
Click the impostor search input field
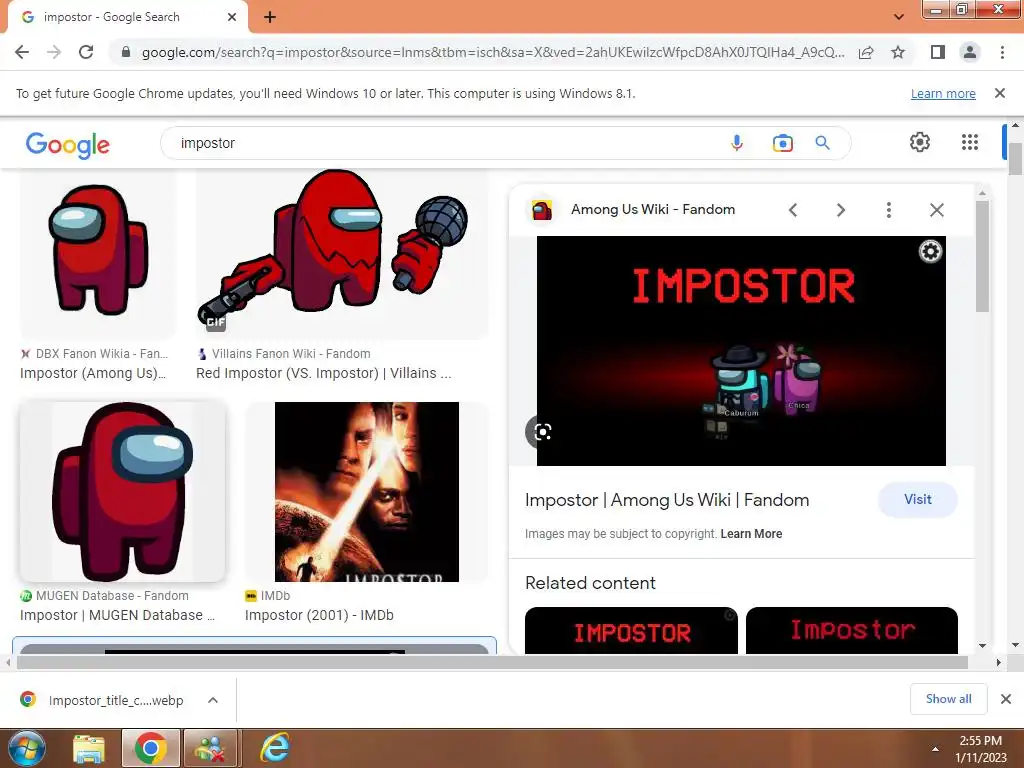click(444, 143)
